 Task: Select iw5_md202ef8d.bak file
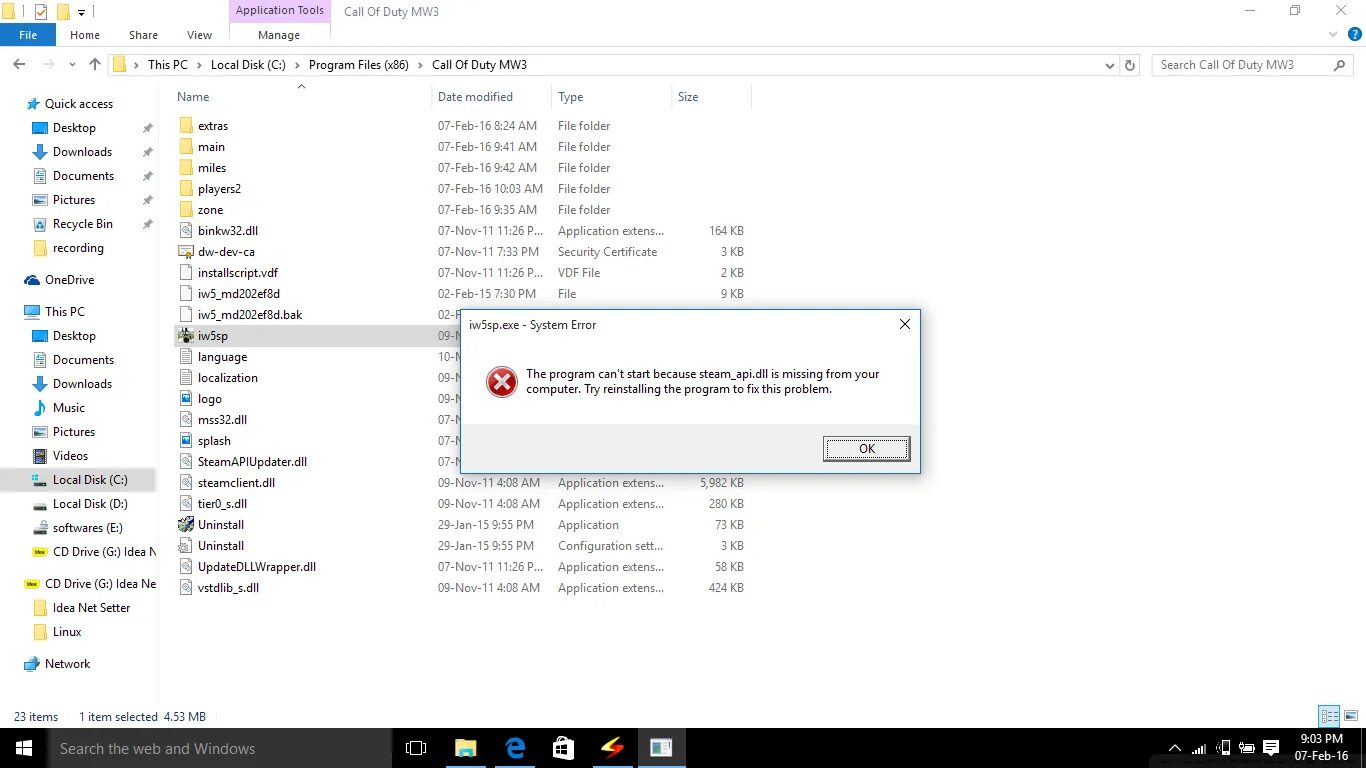(250, 315)
